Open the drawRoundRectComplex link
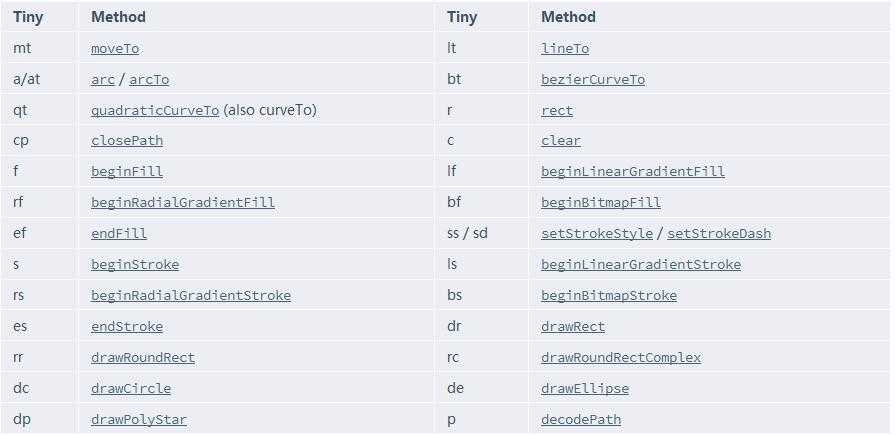The width and height of the screenshot is (895, 435). pos(621,358)
